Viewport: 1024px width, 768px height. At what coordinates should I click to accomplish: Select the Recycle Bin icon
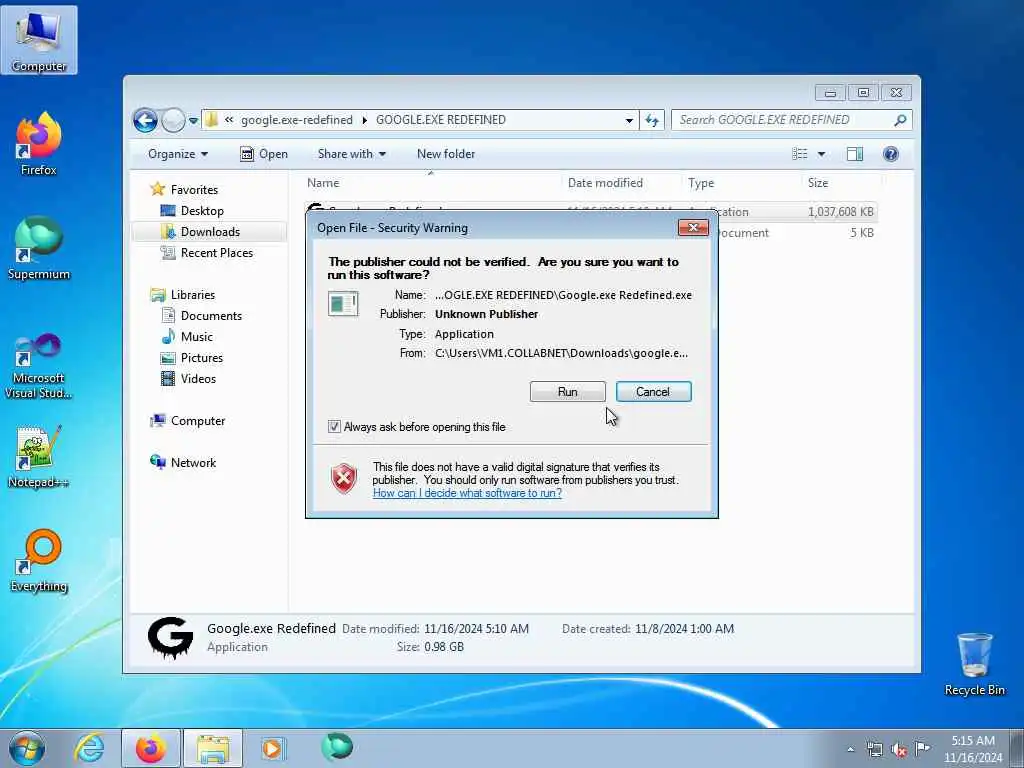tap(974, 664)
